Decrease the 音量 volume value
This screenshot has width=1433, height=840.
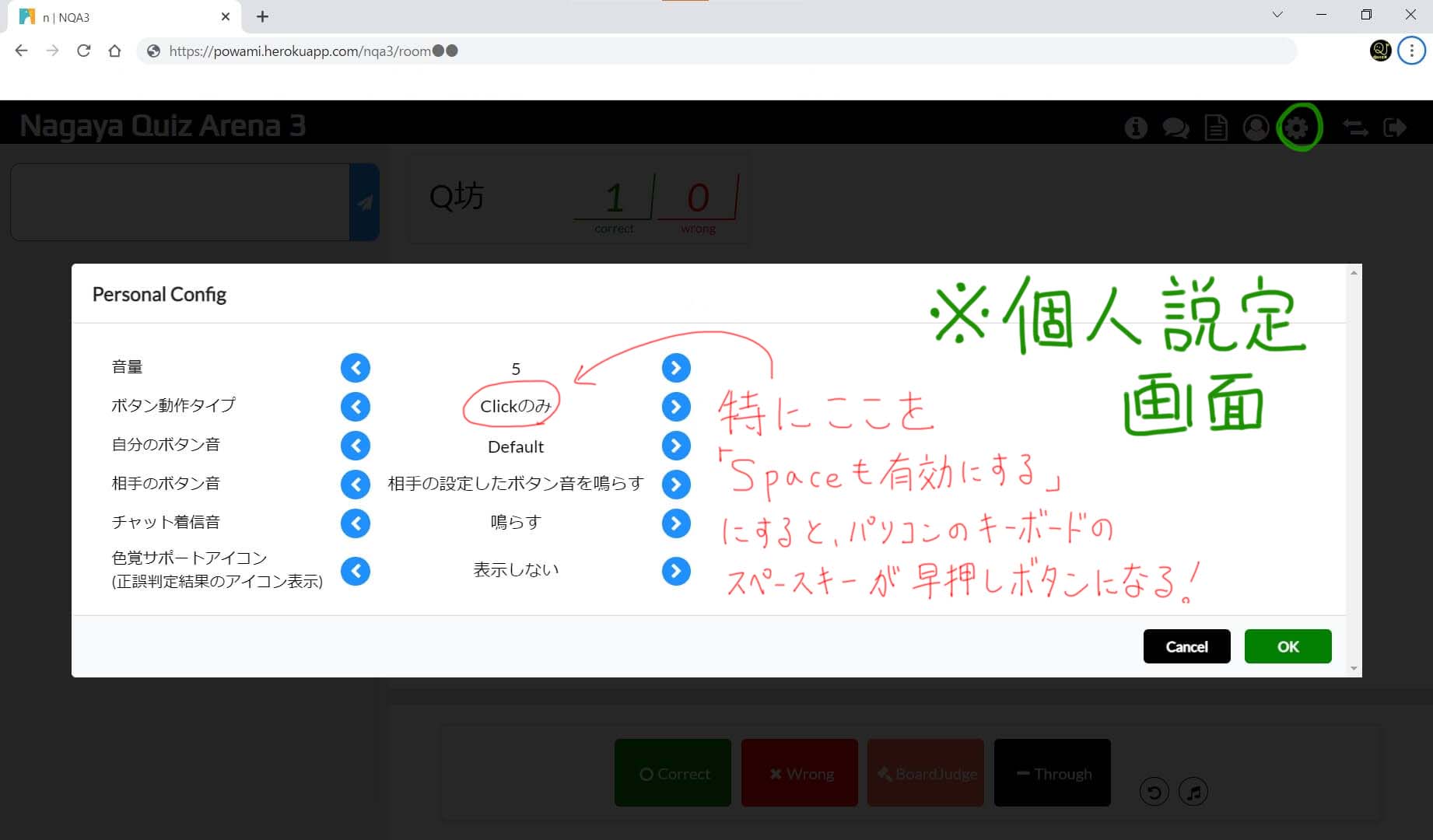[x=356, y=368]
